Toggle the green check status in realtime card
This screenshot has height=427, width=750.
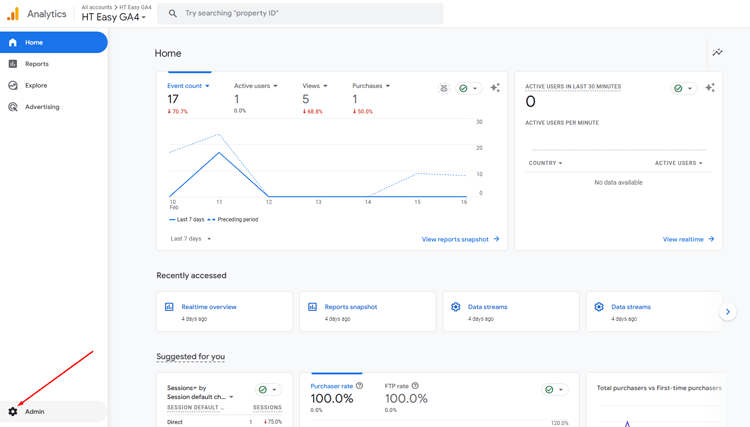683,88
